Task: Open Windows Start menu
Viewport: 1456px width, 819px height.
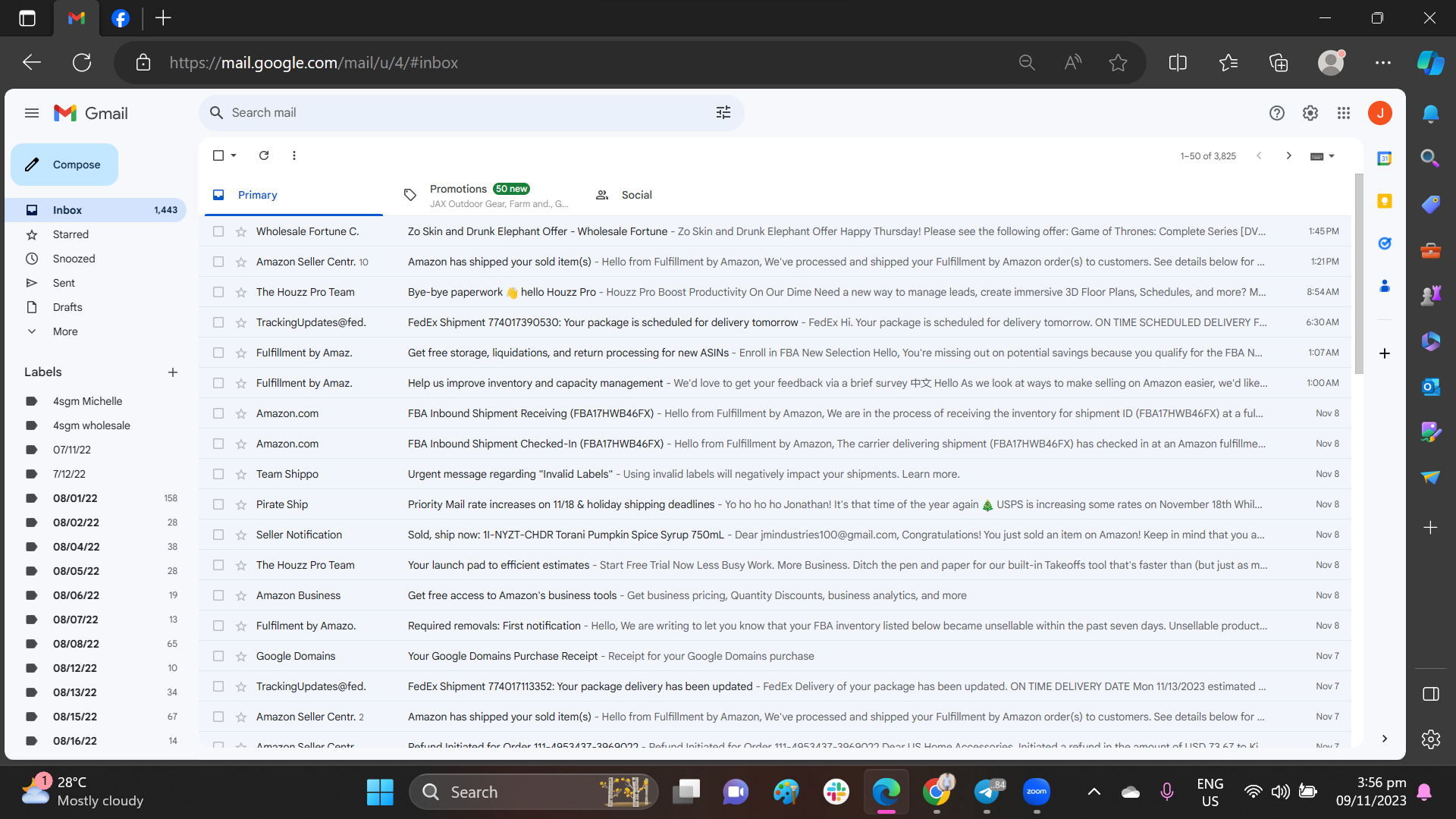Action: pos(379,792)
